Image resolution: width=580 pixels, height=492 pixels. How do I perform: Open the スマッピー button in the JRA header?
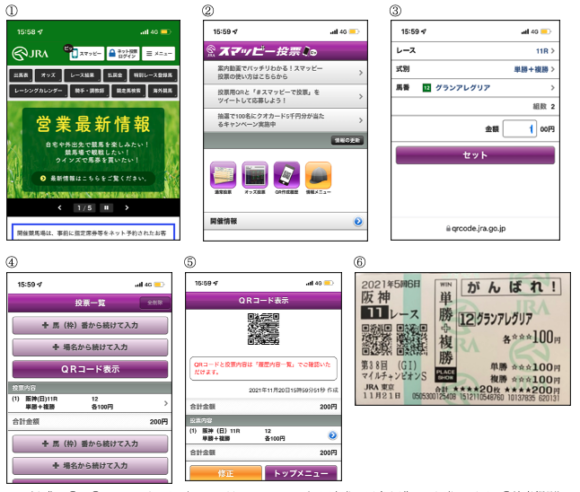(x=87, y=54)
